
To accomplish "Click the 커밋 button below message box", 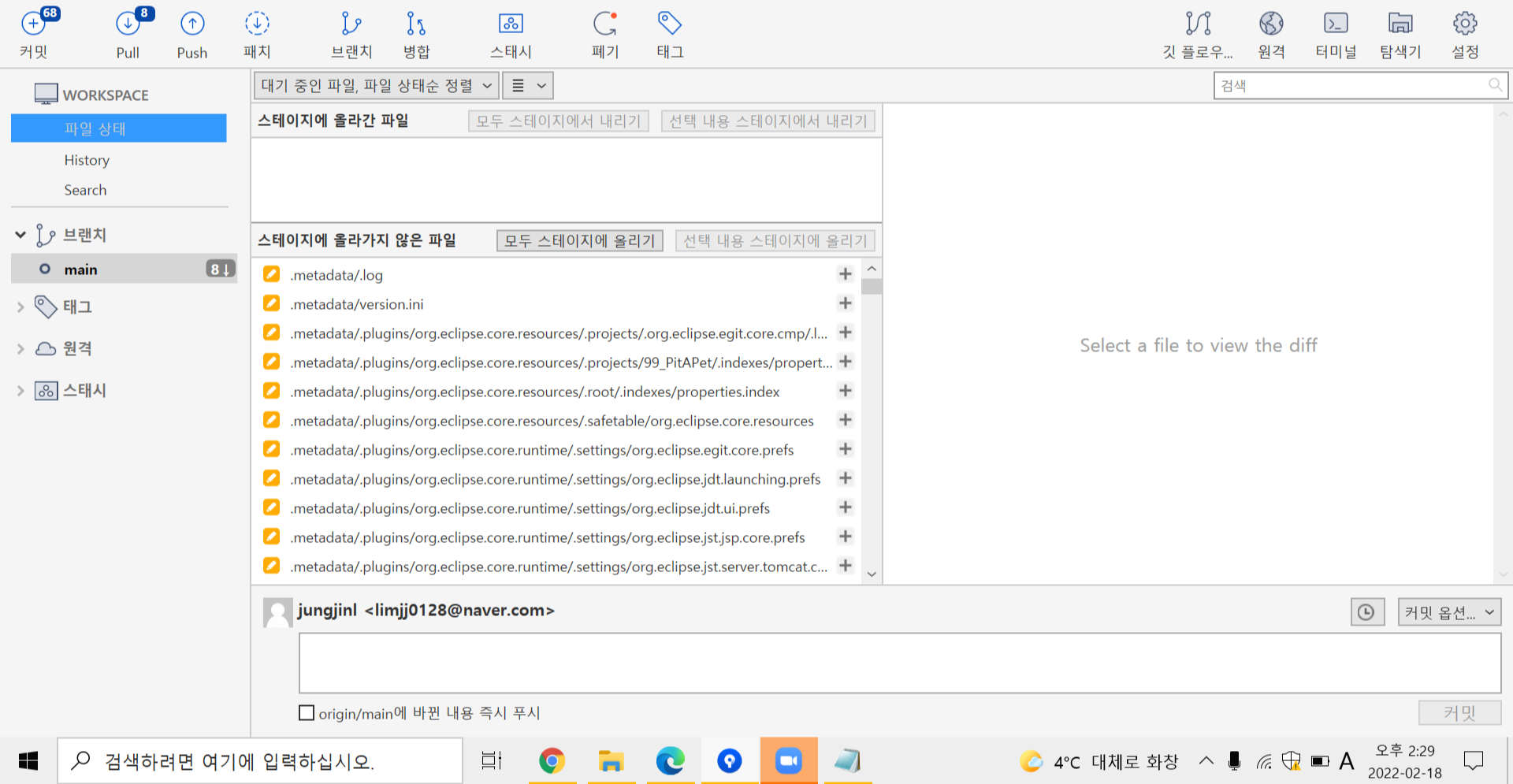I will 1459,713.
